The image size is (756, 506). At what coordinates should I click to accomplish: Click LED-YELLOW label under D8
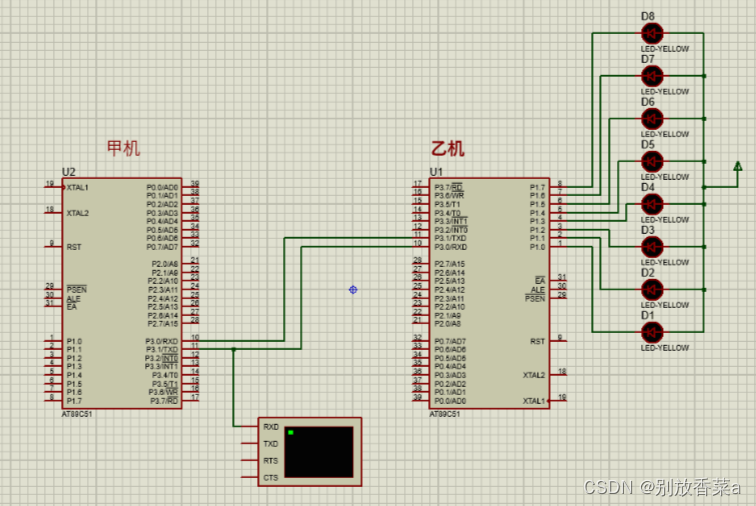(664, 49)
